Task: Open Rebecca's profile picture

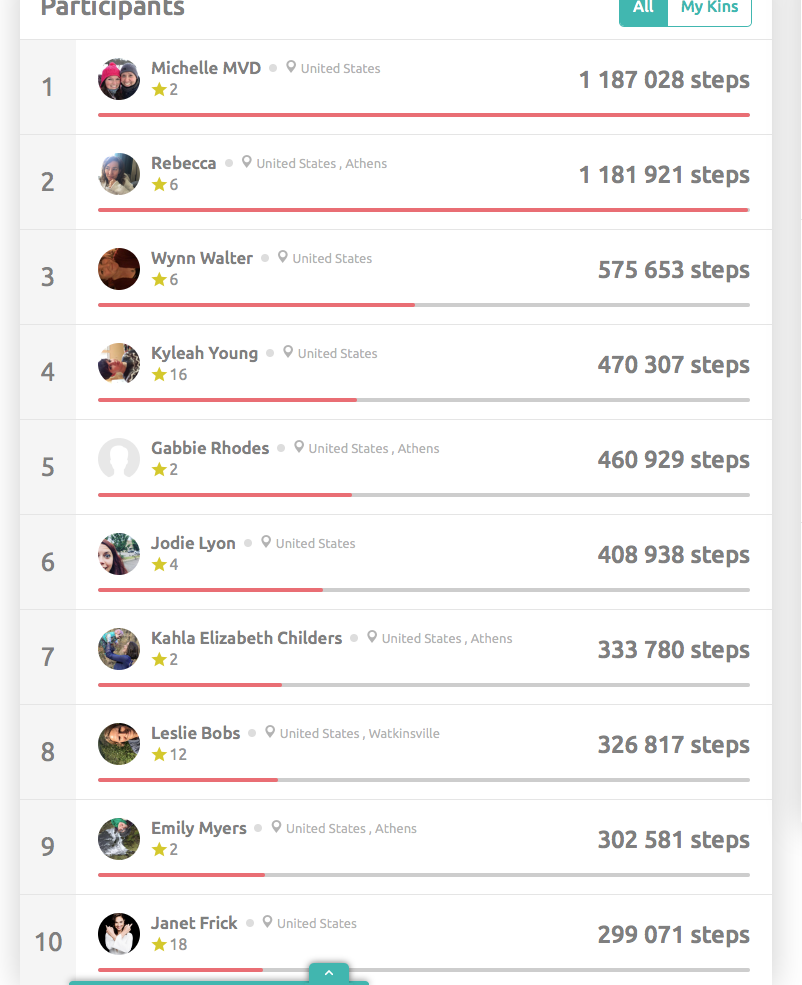Action: [x=119, y=174]
